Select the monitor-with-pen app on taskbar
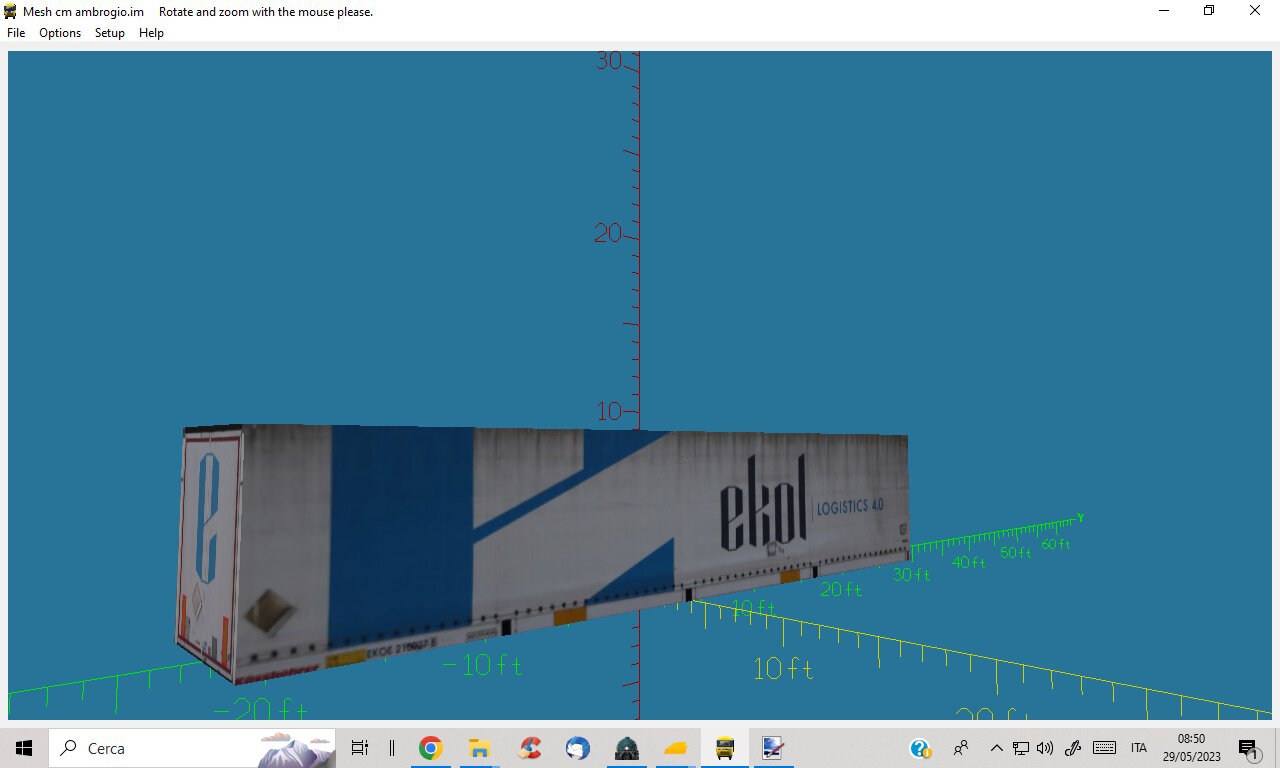This screenshot has width=1280, height=768. 772,748
